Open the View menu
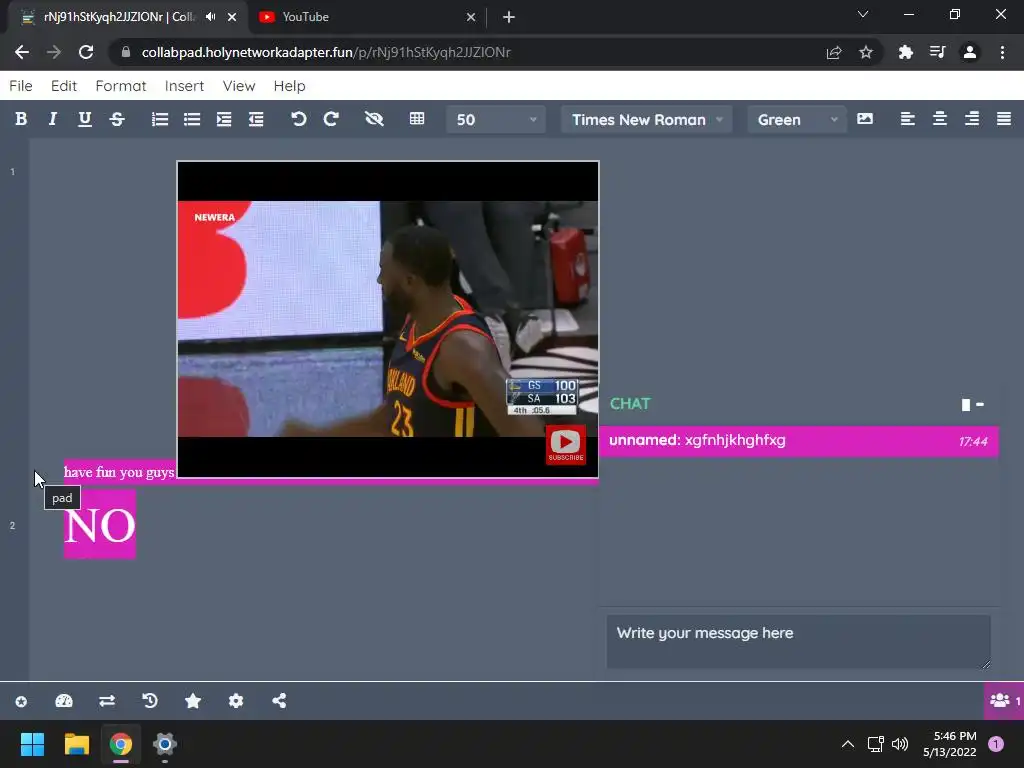Image resolution: width=1024 pixels, height=768 pixels. point(238,86)
